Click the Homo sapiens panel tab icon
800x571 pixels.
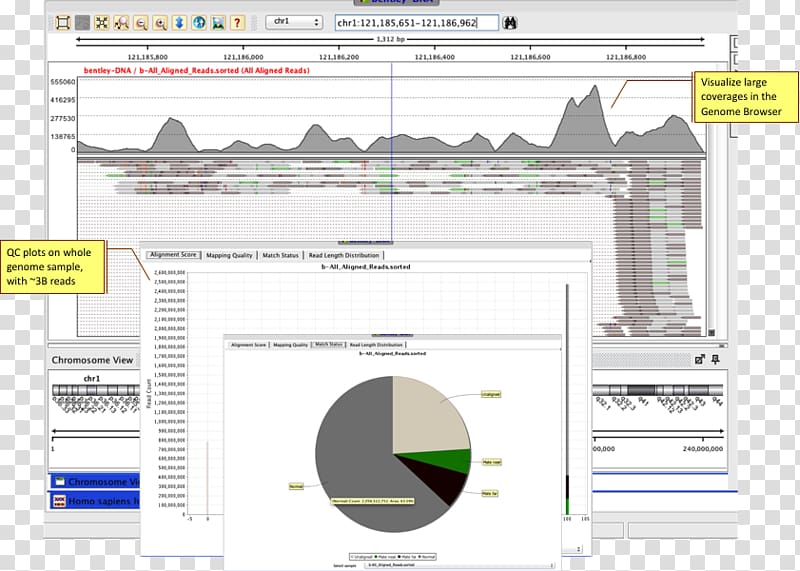[x=60, y=501]
